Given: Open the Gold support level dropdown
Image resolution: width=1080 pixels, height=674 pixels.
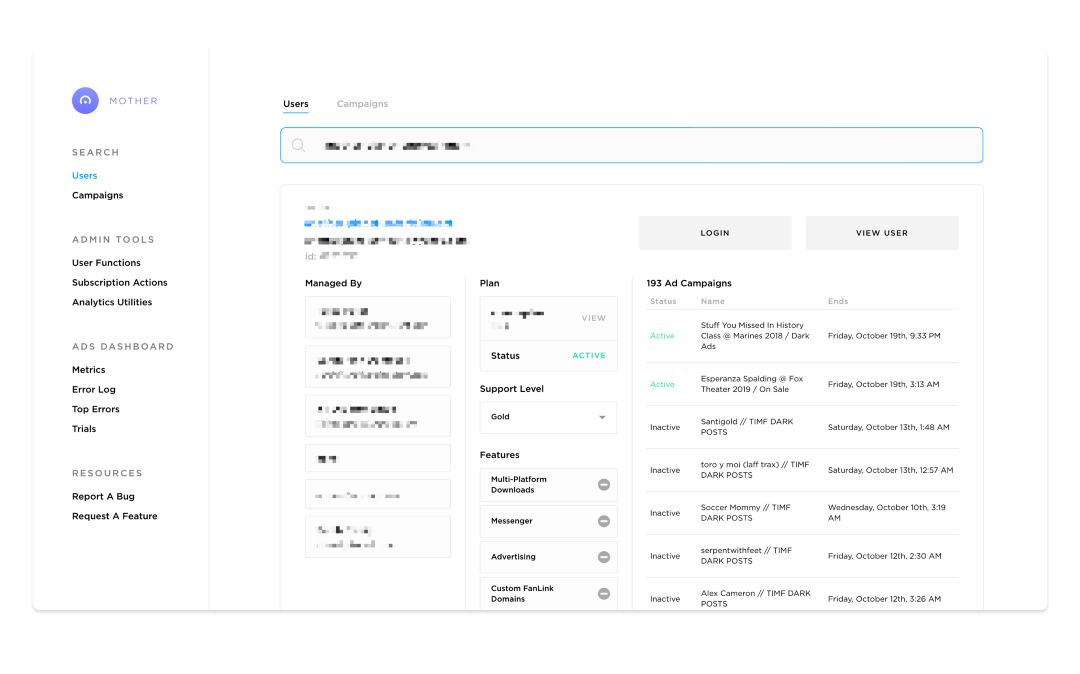Looking at the screenshot, I should (548, 417).
